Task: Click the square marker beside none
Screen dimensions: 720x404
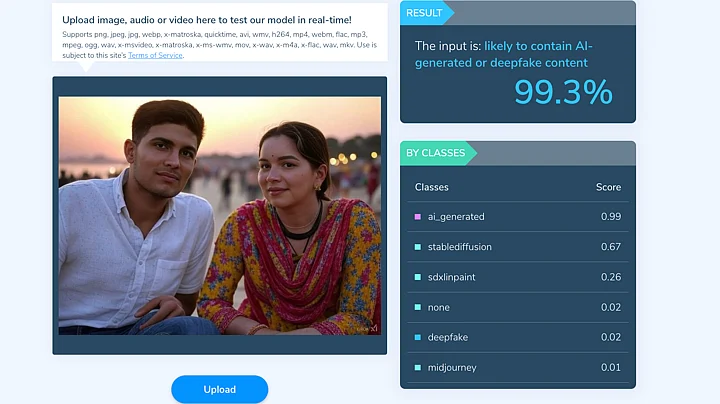Action: tap(417, 307)
